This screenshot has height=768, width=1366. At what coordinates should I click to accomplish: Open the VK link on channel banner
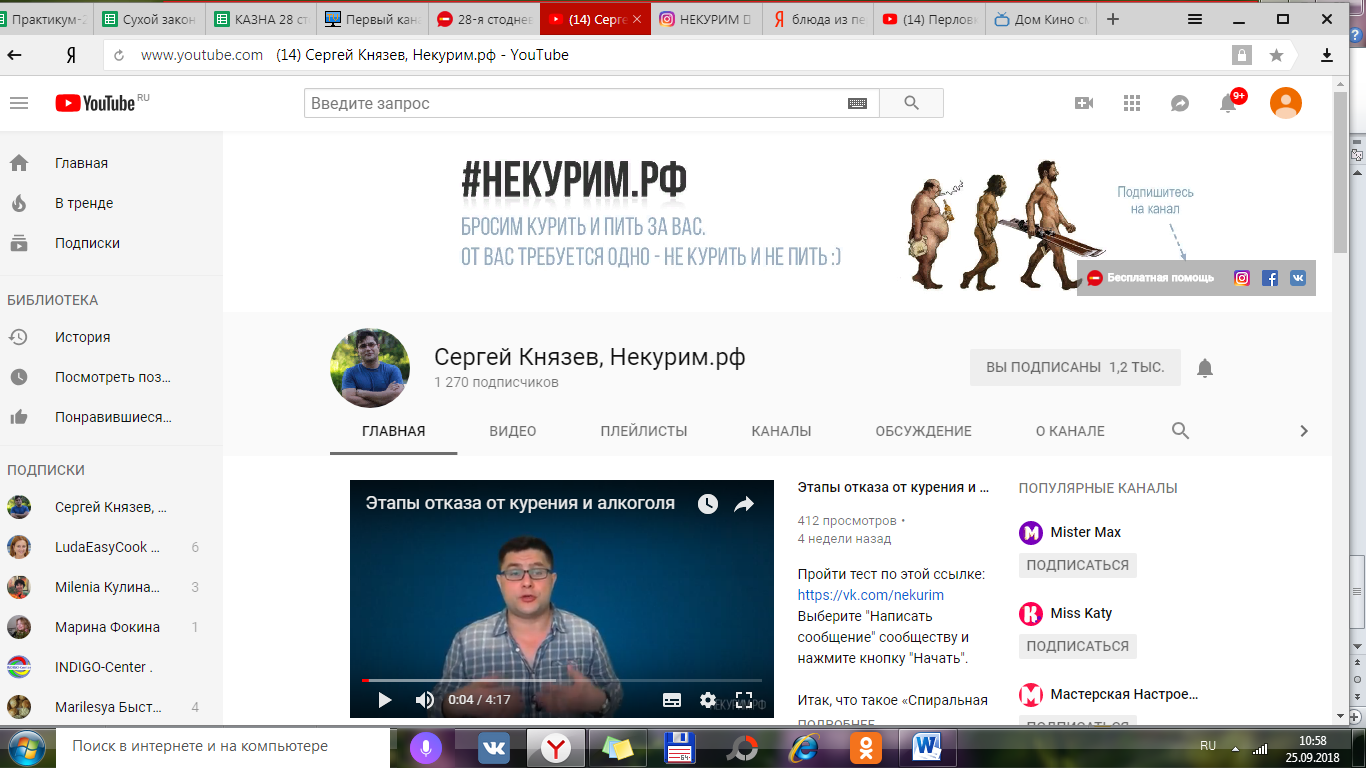click(1298, 278)
